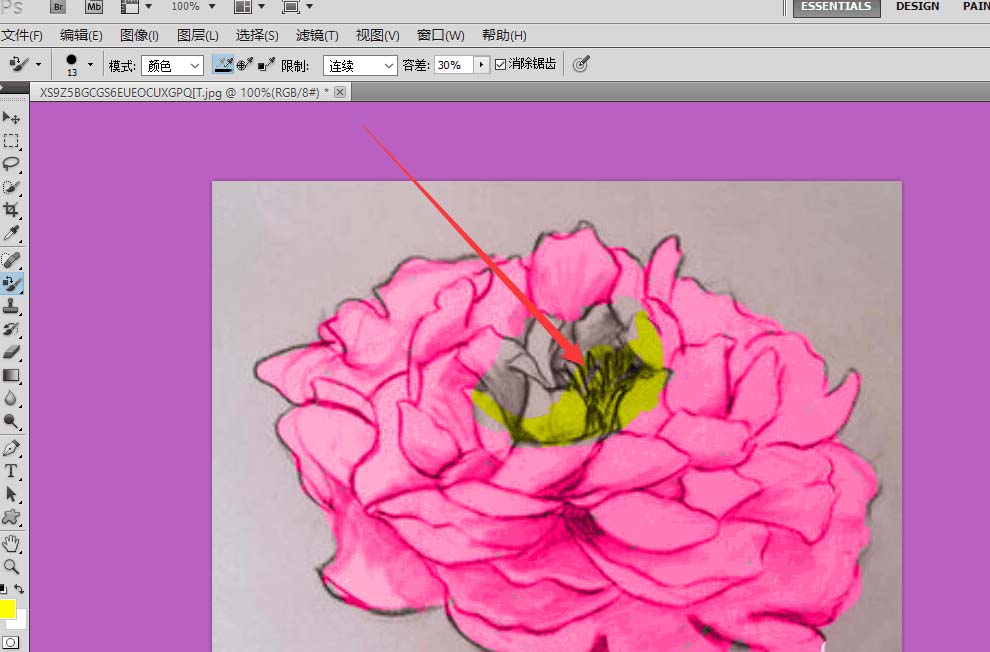Screen dimensions: 990x652
Task: Switch to the ESSENTIALS workspace
Action: (x=836, y=7)
